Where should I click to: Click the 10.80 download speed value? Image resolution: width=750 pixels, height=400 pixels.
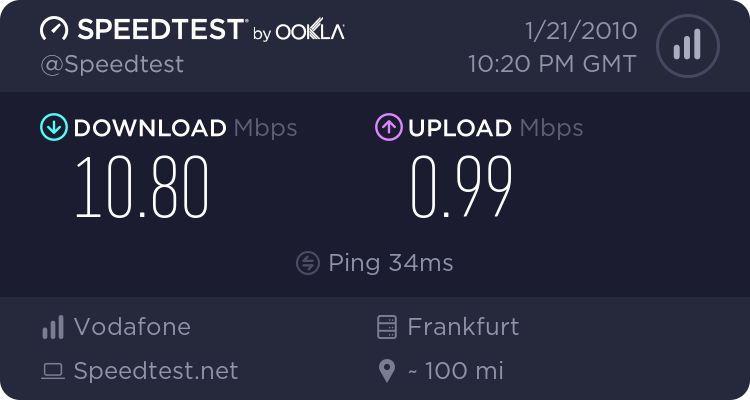point(142,188)
